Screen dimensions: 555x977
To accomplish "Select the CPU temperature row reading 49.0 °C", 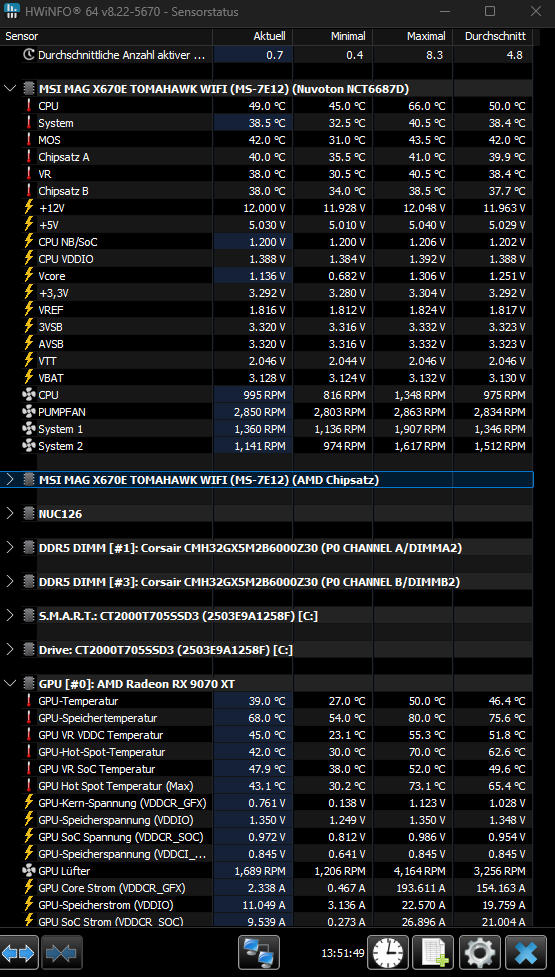I will pyautogui.click(x=267, y=106).
